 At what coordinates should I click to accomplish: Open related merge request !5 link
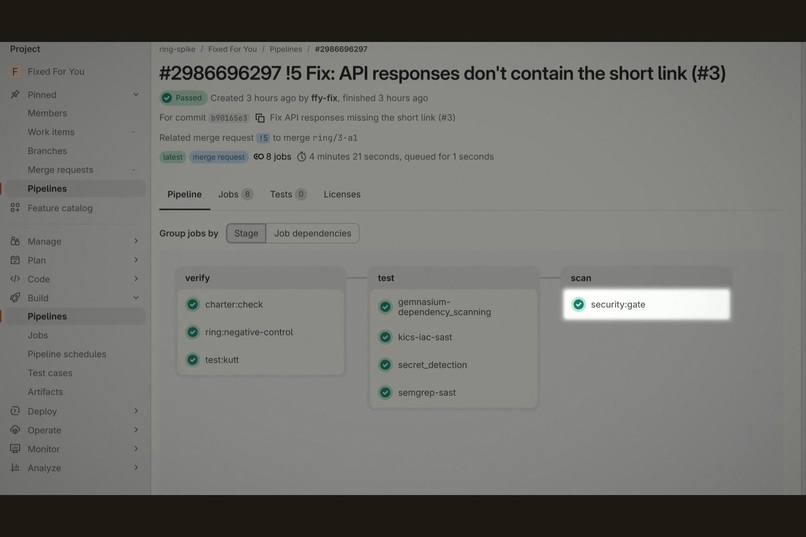coord(263,138)
